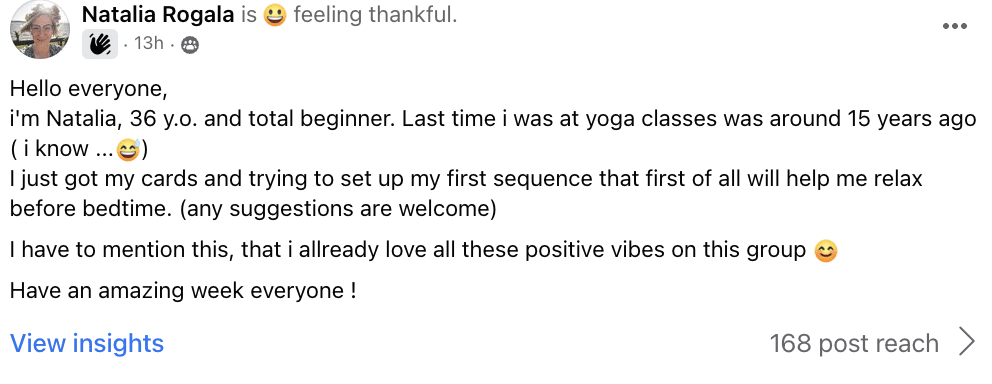Image resolution: width=992 pixels, height=384 pixels.
Task: Click the 168 post reach label
Action: coord(854,344)
